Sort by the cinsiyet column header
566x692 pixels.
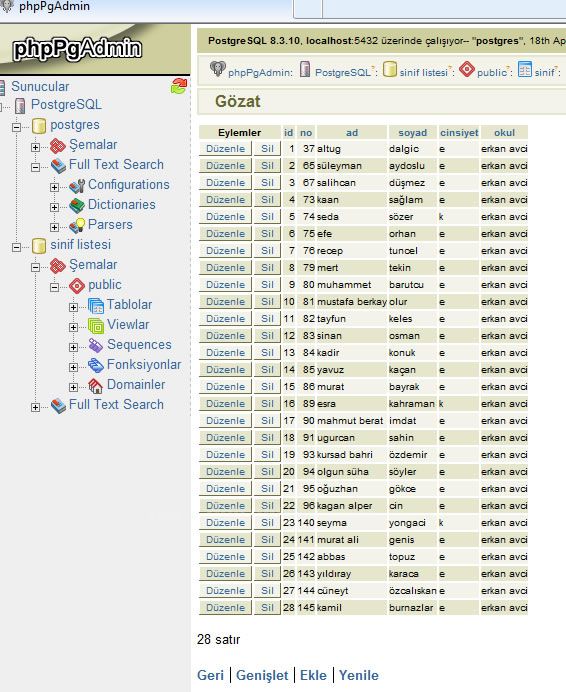459,132
